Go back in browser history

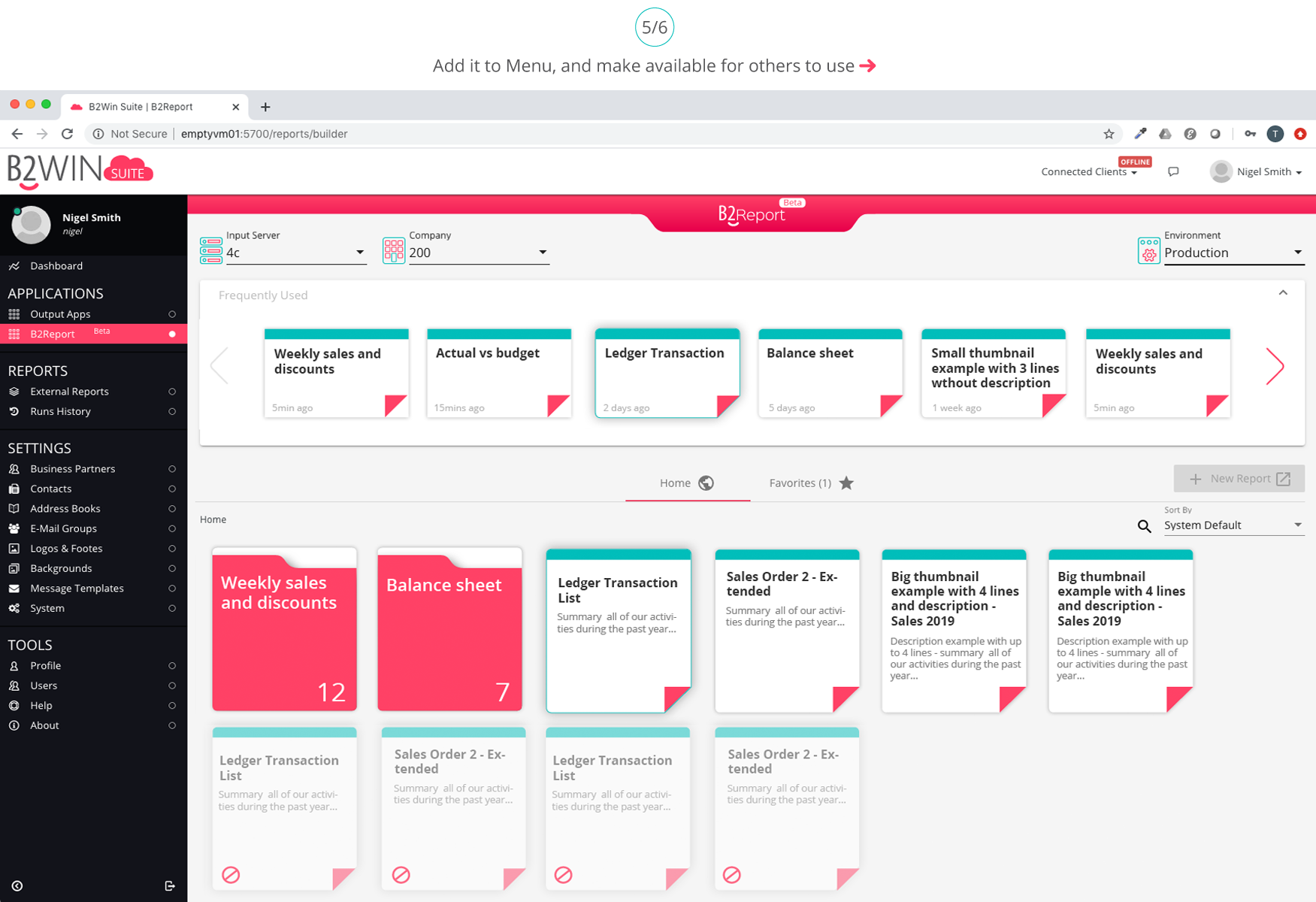tap(17, 134)
